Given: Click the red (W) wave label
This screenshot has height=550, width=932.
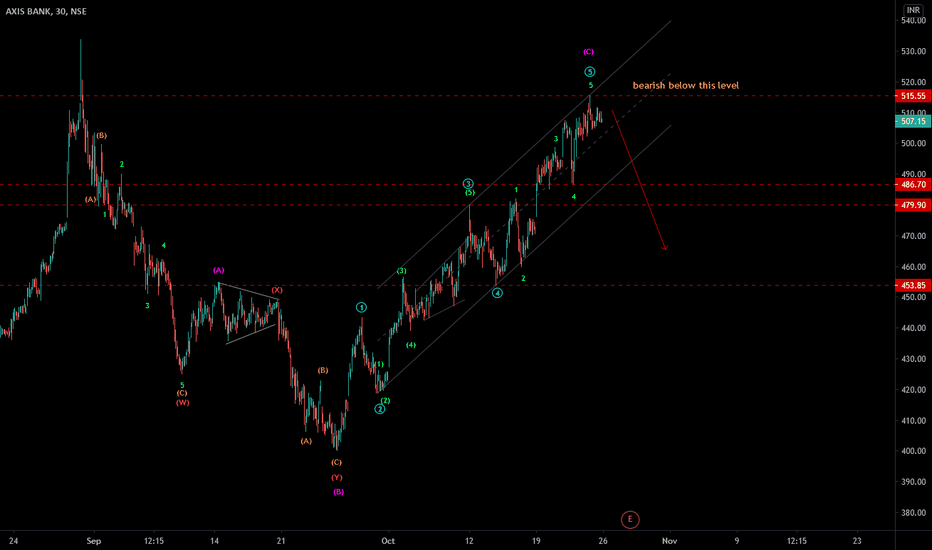Looking at the screenshot, I should tap(182, 403).
